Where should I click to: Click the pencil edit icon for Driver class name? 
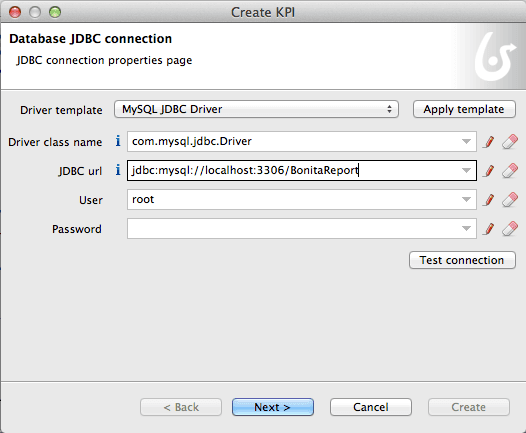(x=489, y=142)
